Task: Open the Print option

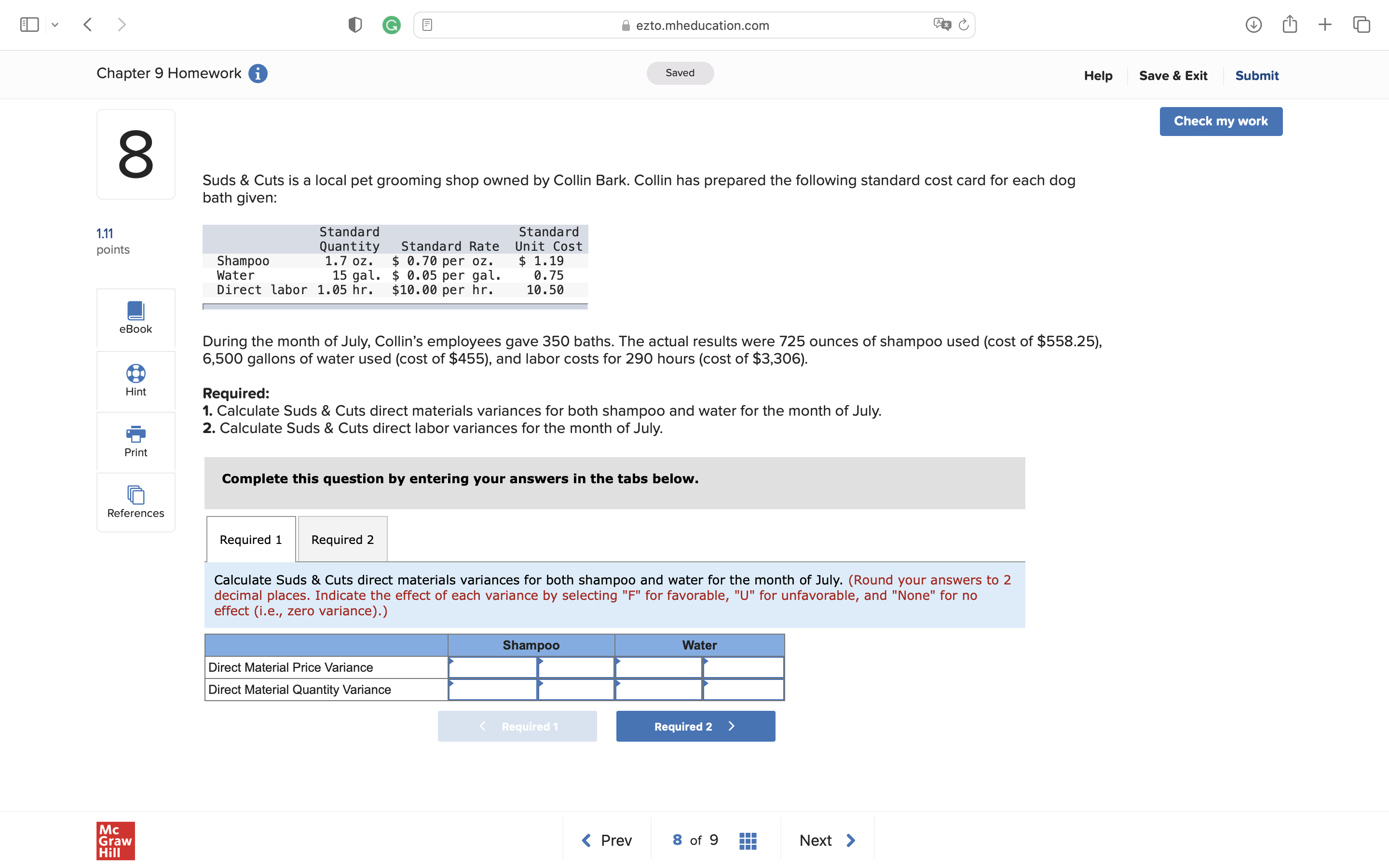Action: coord(136,441)
